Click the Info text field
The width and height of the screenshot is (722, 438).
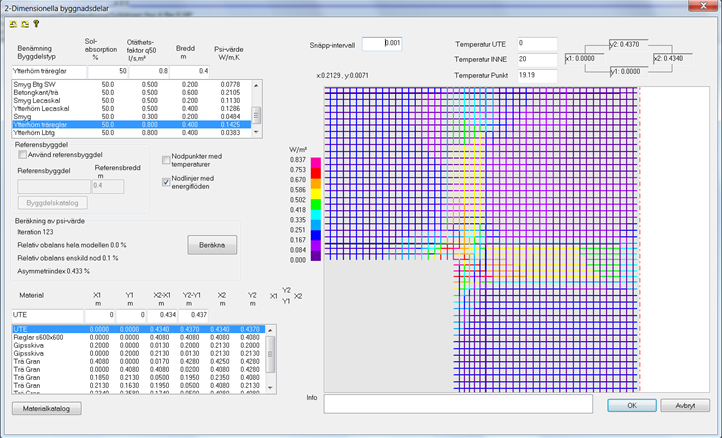pos(458,404)
